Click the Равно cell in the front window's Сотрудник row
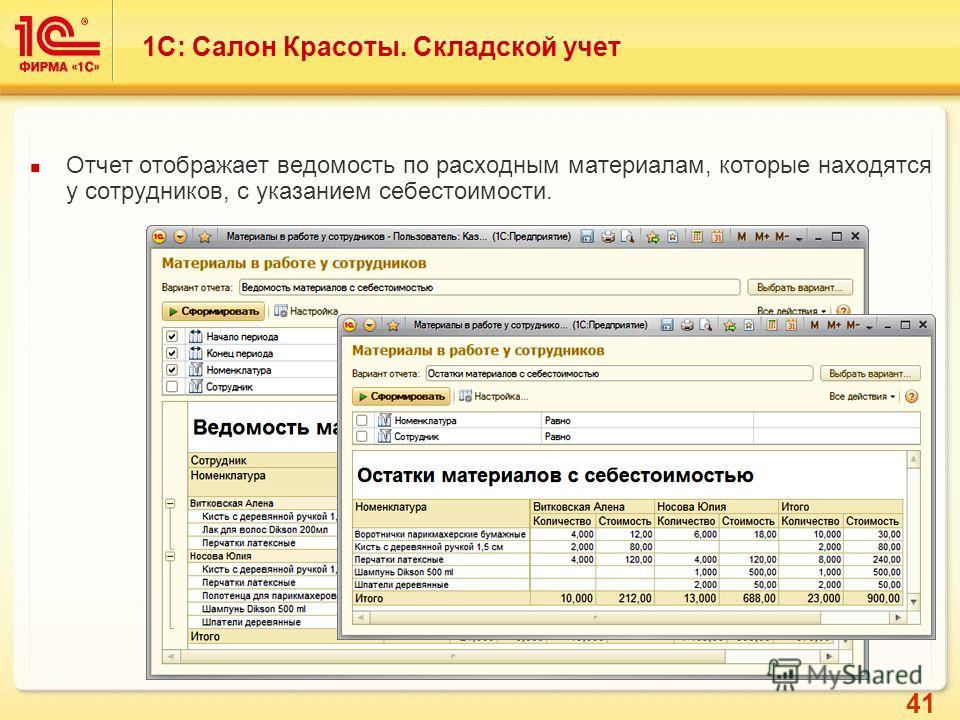 coord(647,437)
